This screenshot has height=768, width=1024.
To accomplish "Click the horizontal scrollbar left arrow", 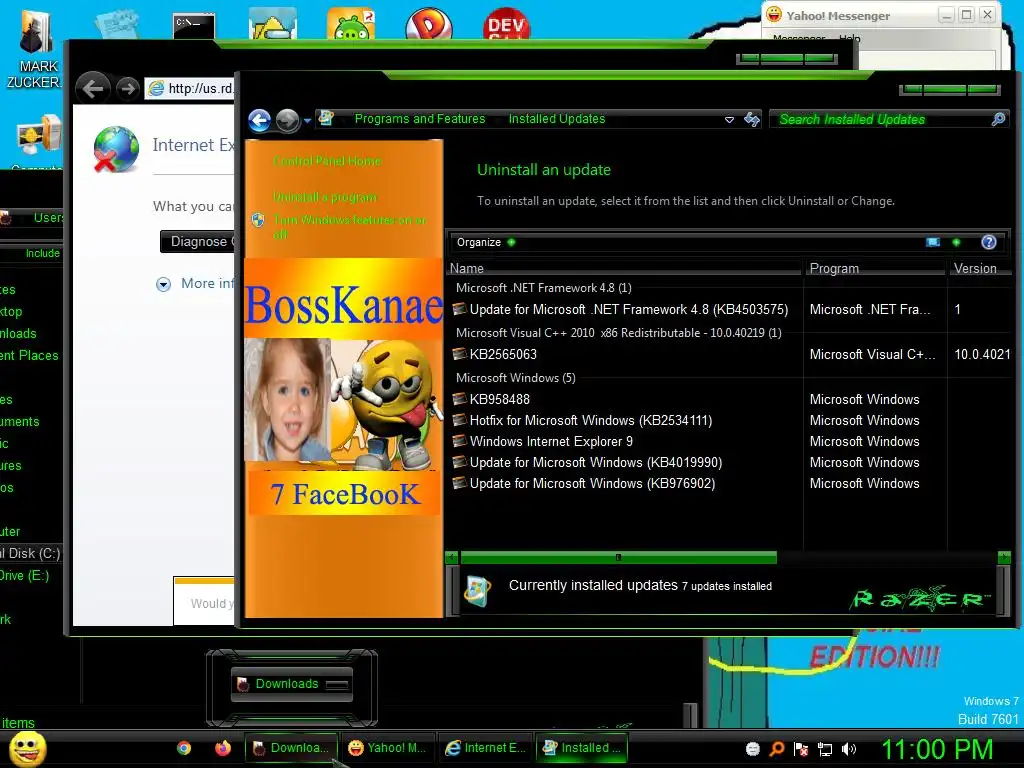I will click(x=451, y=558).
